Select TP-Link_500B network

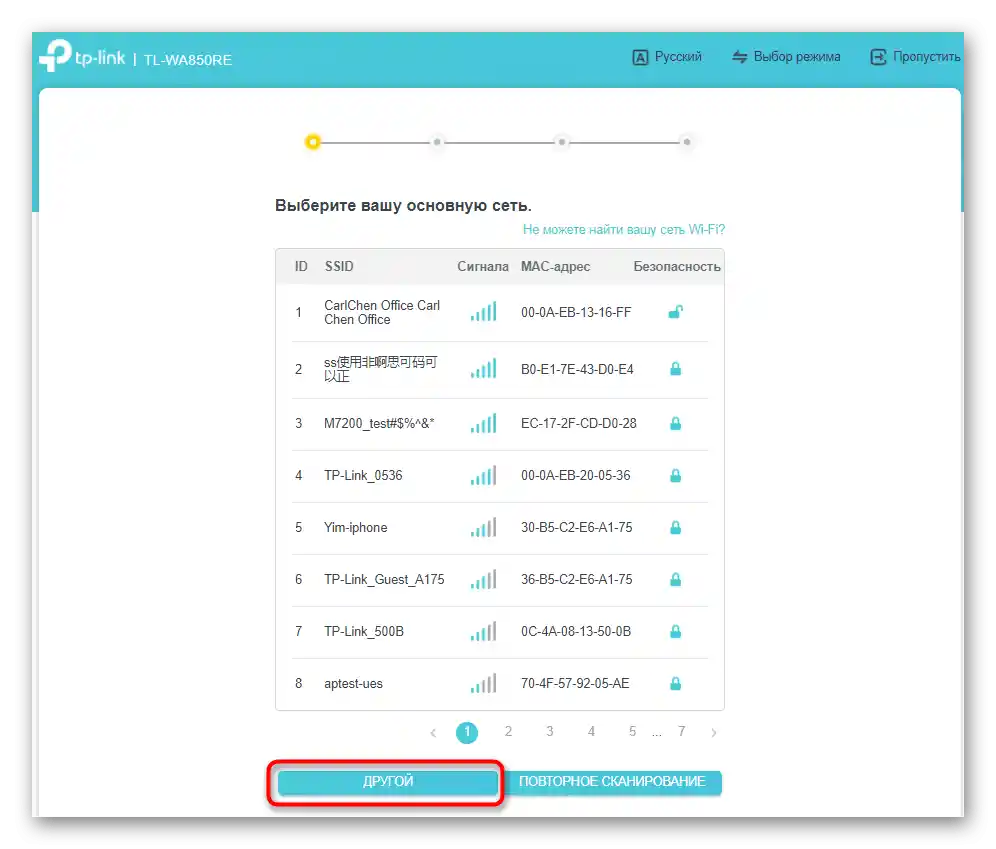point(500,632)
